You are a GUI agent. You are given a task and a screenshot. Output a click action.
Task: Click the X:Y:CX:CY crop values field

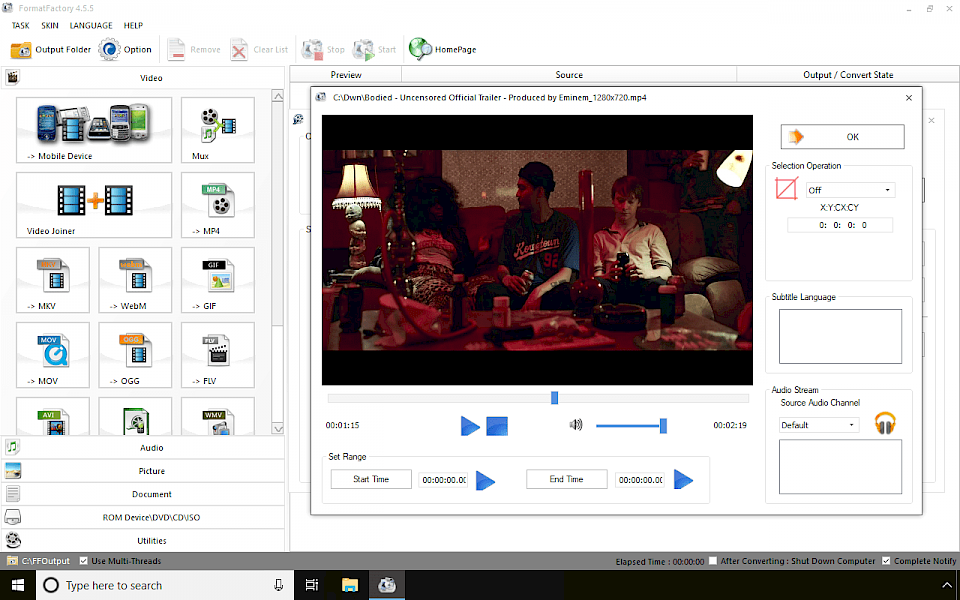(839, 225)
